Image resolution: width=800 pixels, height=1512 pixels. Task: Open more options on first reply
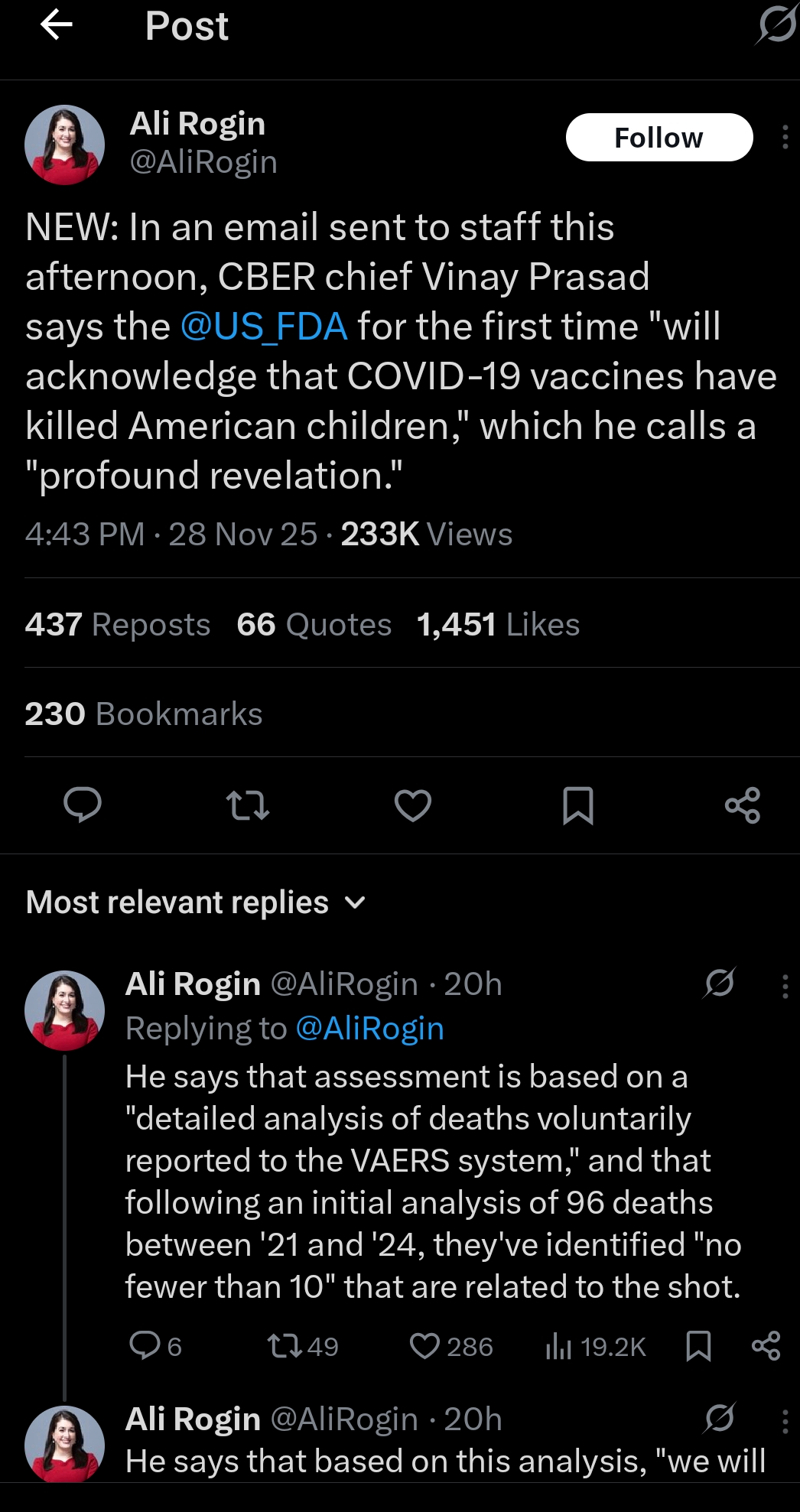click(x=785, y=986)
